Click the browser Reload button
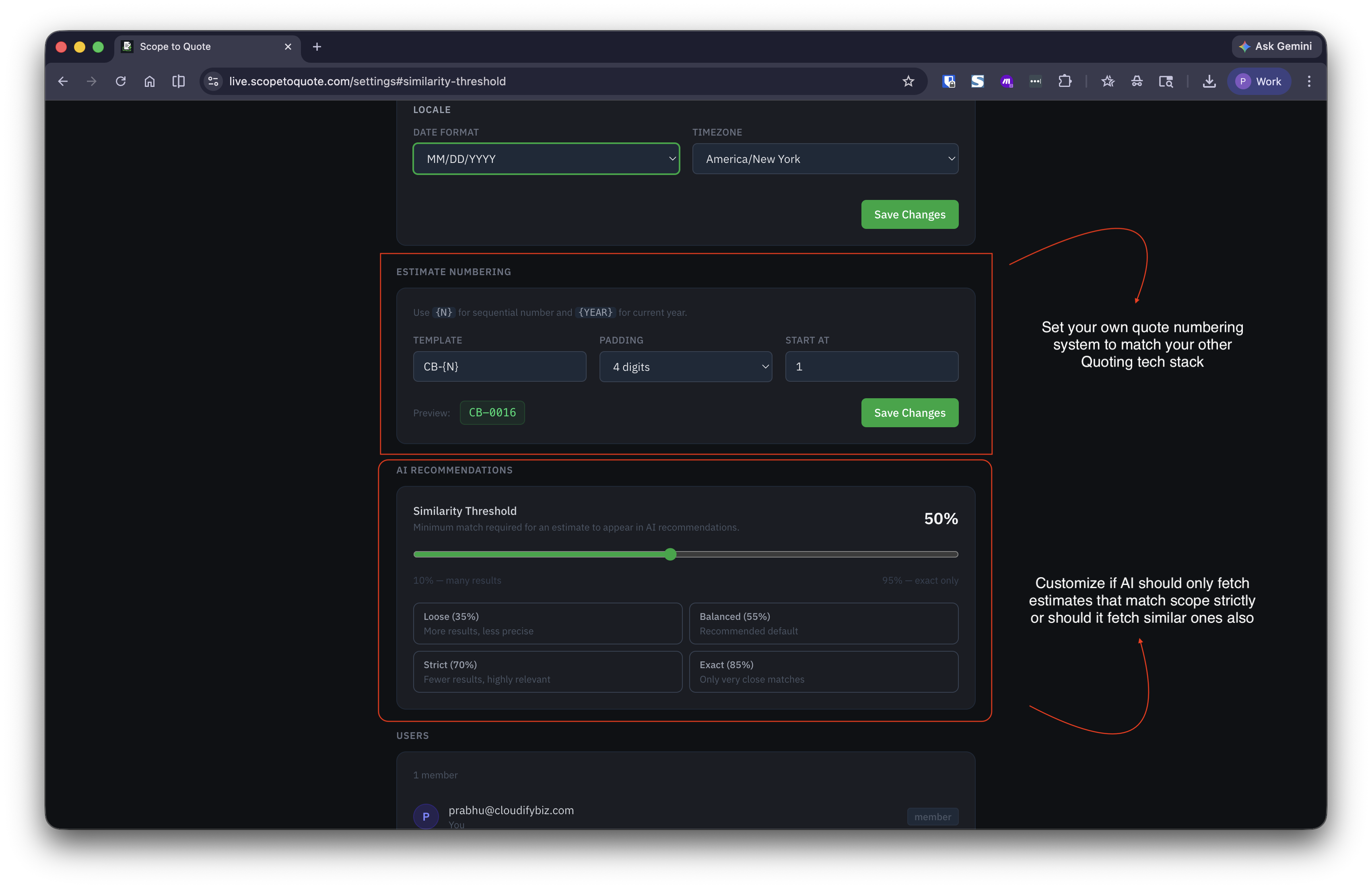1372x889 pixels. point(120,81)
